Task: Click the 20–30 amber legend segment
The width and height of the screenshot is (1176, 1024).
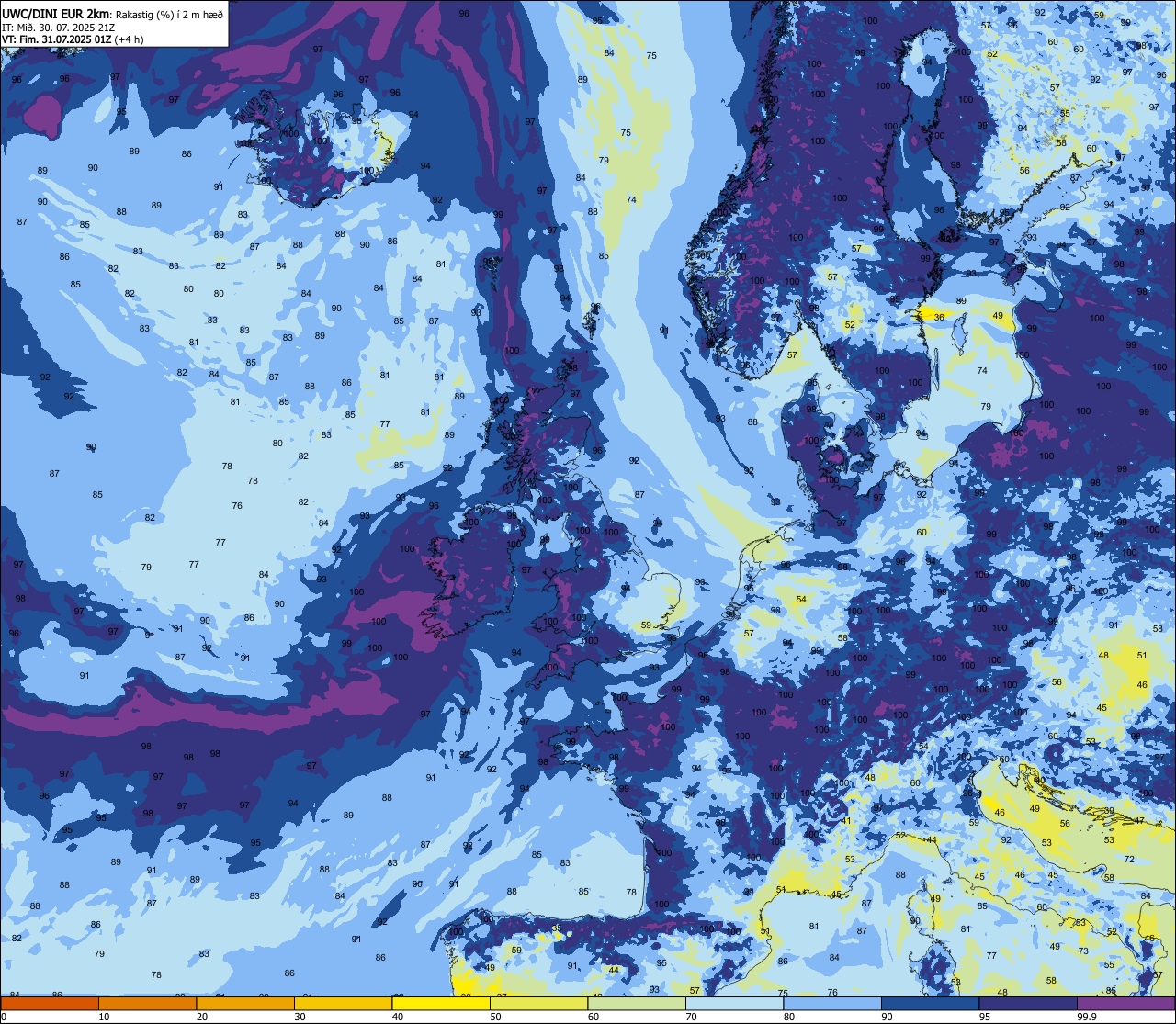Action: tap(245, 1003)
